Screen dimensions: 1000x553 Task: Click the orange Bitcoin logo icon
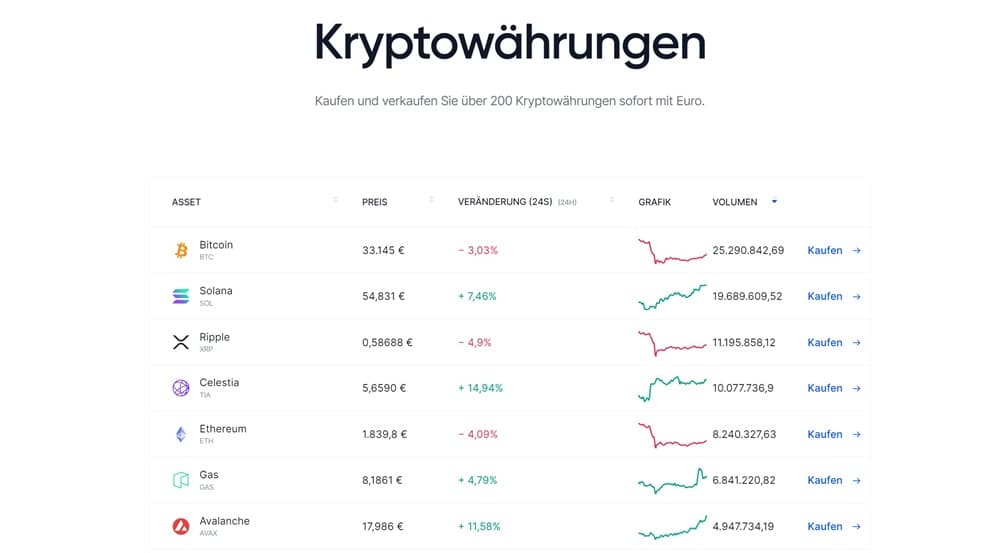[181, 250]
